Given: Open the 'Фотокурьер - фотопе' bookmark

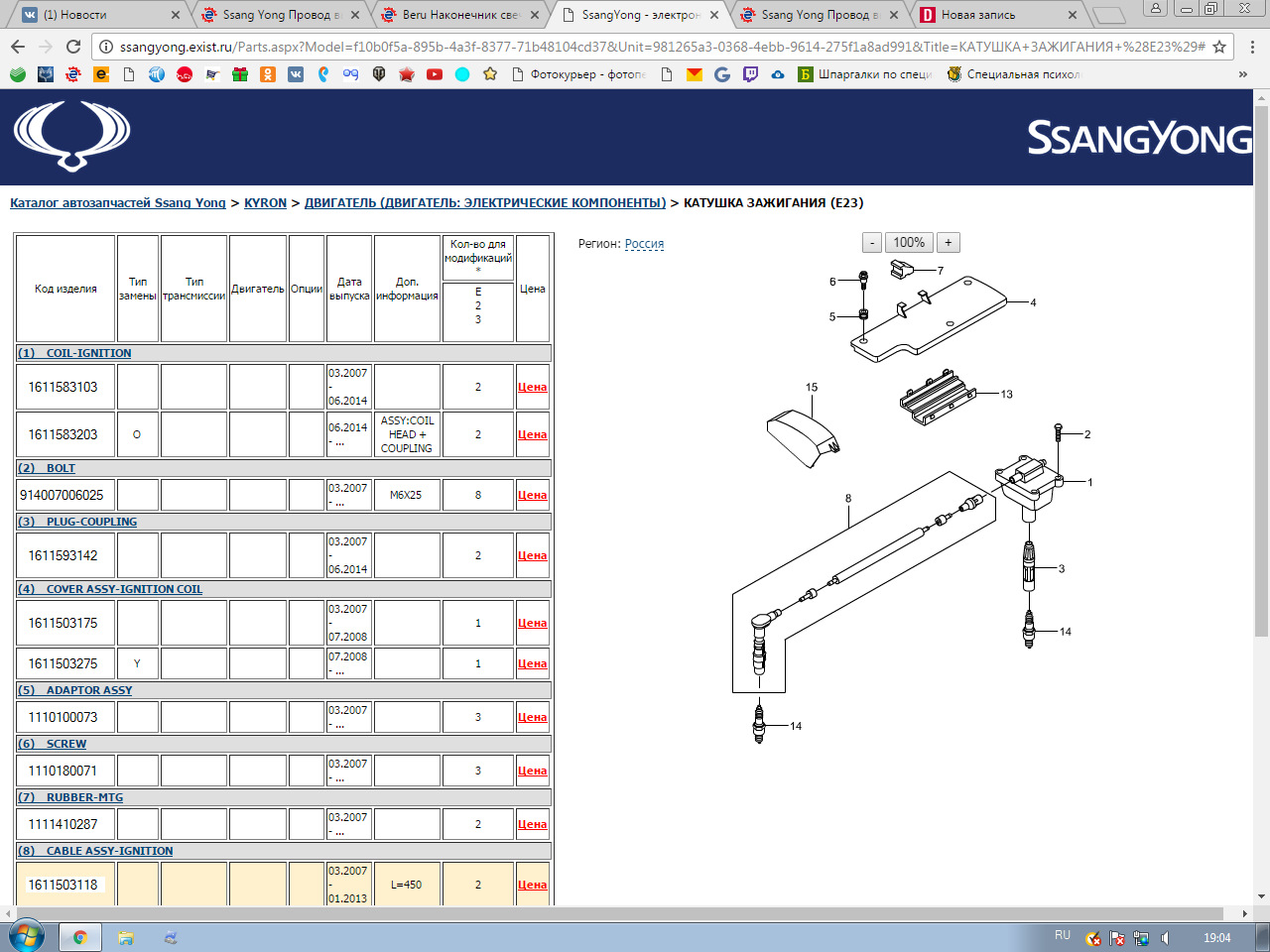Looking at the screenshot, I should pyautogui.click(x=578, y=74).
